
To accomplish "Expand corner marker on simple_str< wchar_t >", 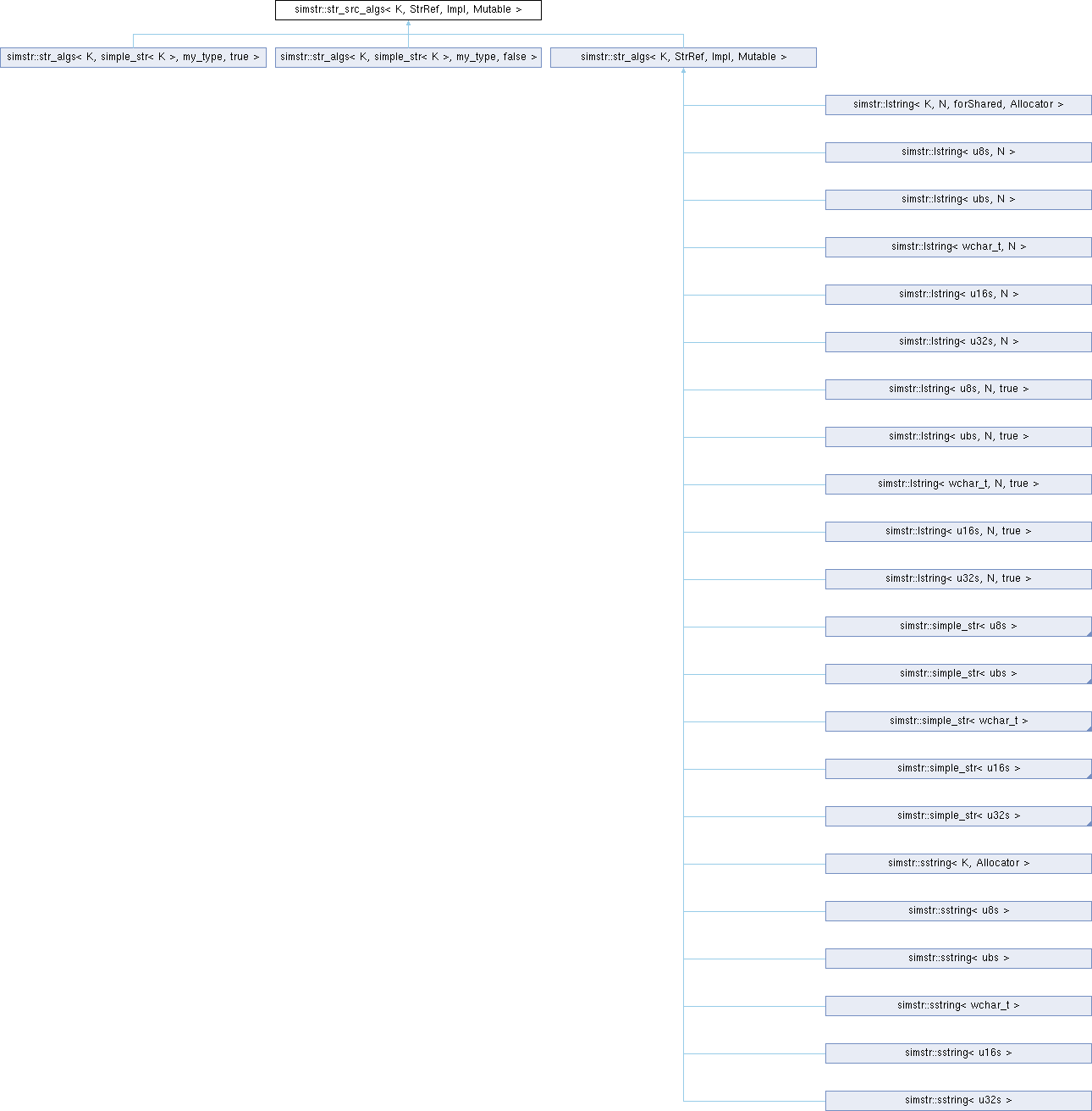I will 1088,728.
